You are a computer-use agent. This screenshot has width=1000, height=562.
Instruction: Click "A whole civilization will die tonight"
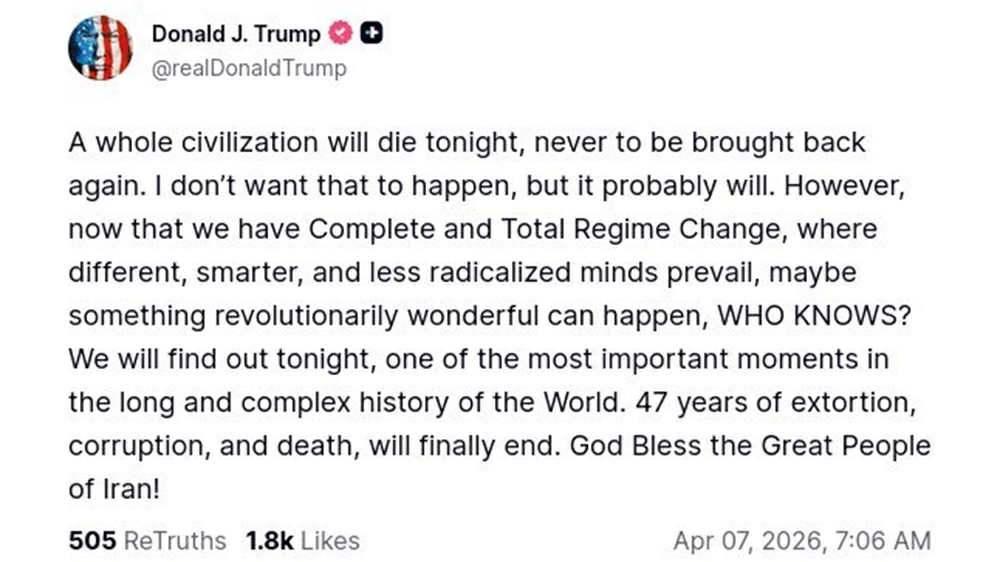265,142
